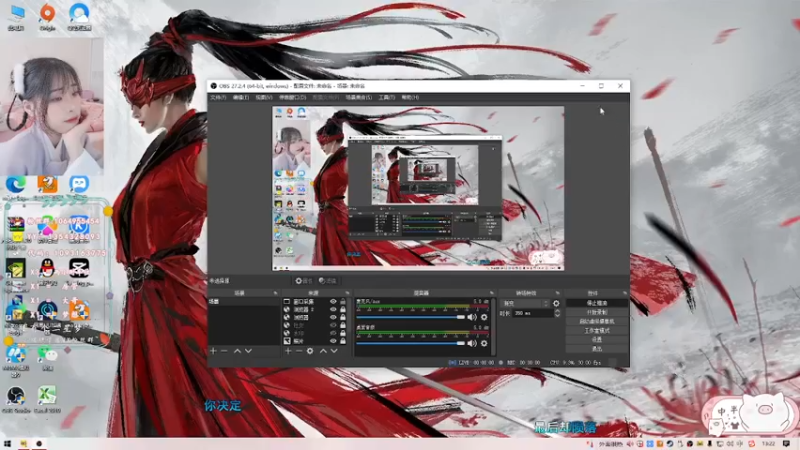Open the transition type dropdown
This screenshot has width=800, height=450.
pyautogui.click(x=525, y=304)
